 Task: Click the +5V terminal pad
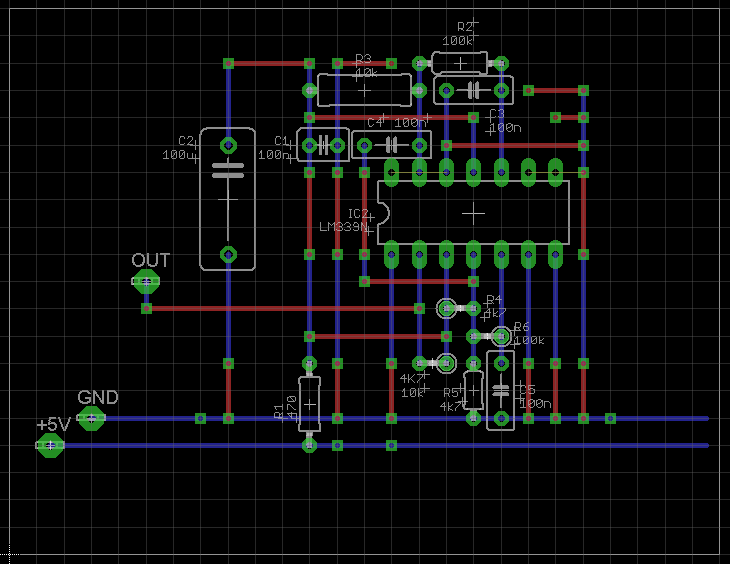point(50,445)
